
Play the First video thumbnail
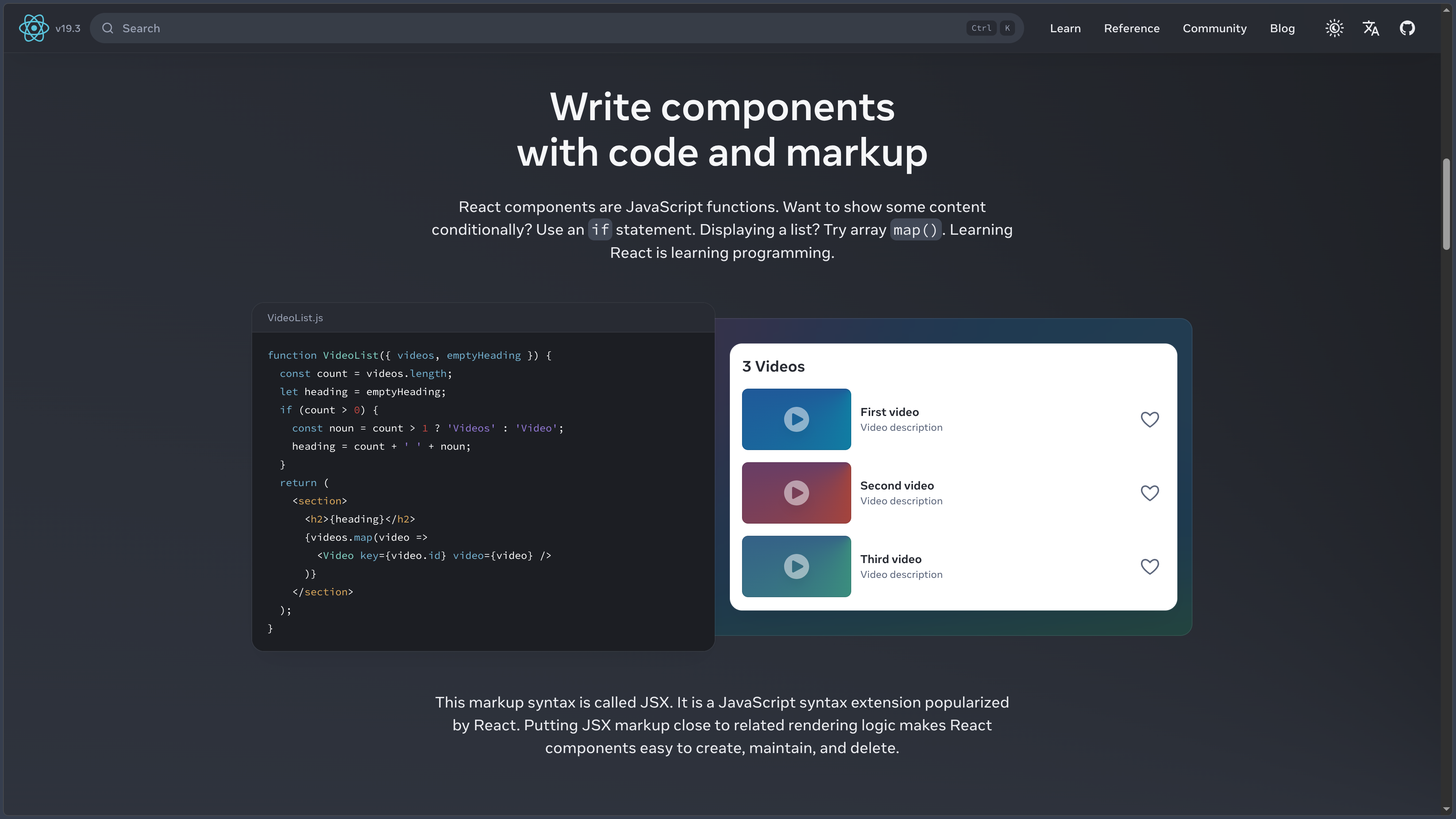(x=796, y=419)
